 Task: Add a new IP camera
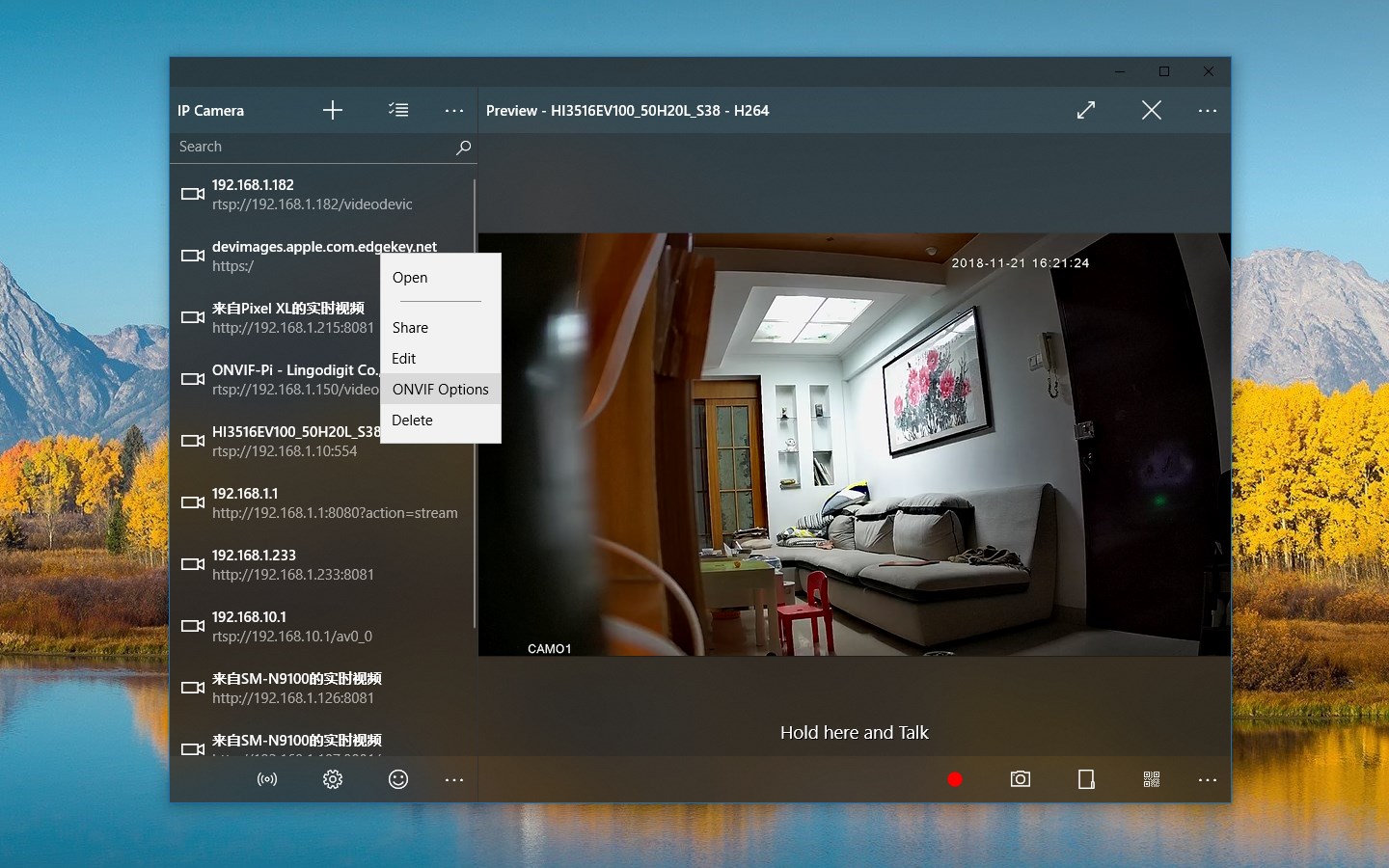click(x=332, y=110)
